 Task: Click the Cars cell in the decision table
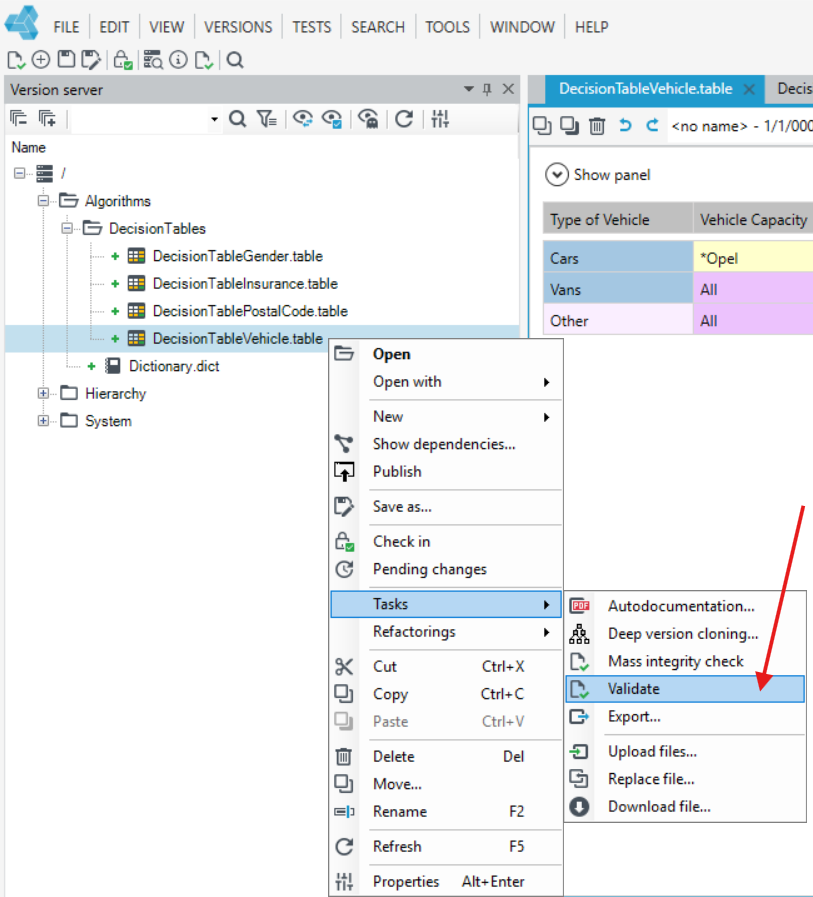(618, 257)
